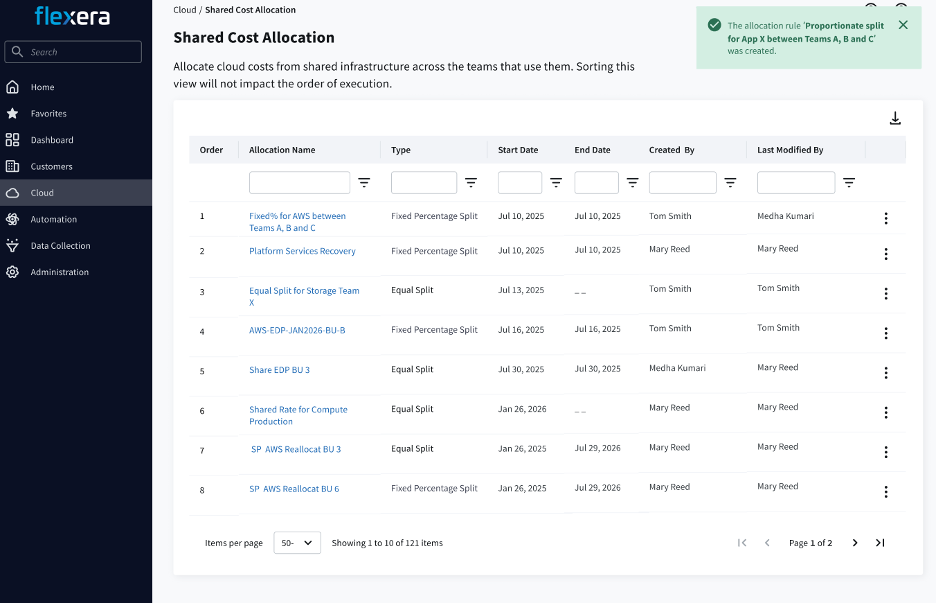936x604 pixels.
Task: Click the Last Modified By filter input
Action: coord(796,183)
